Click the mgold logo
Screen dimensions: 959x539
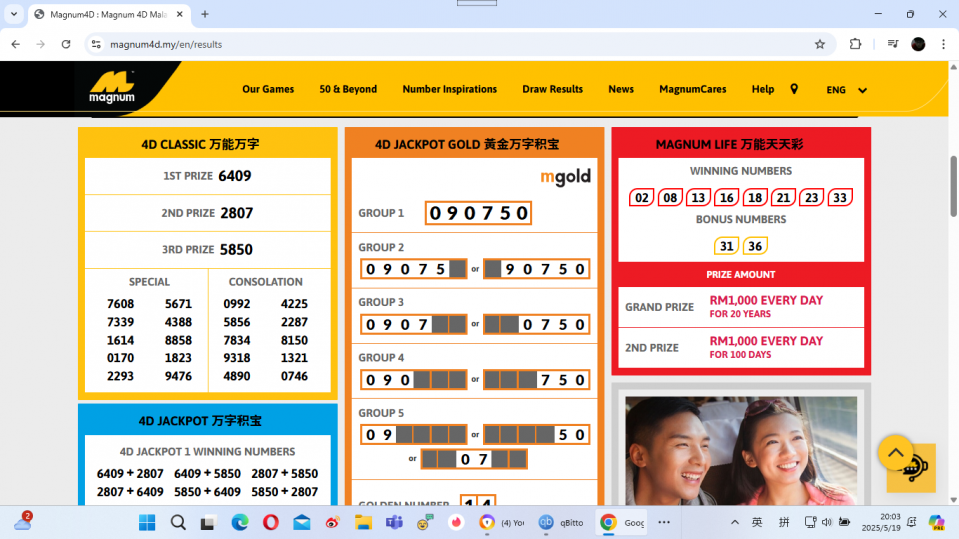coord(565,177)
